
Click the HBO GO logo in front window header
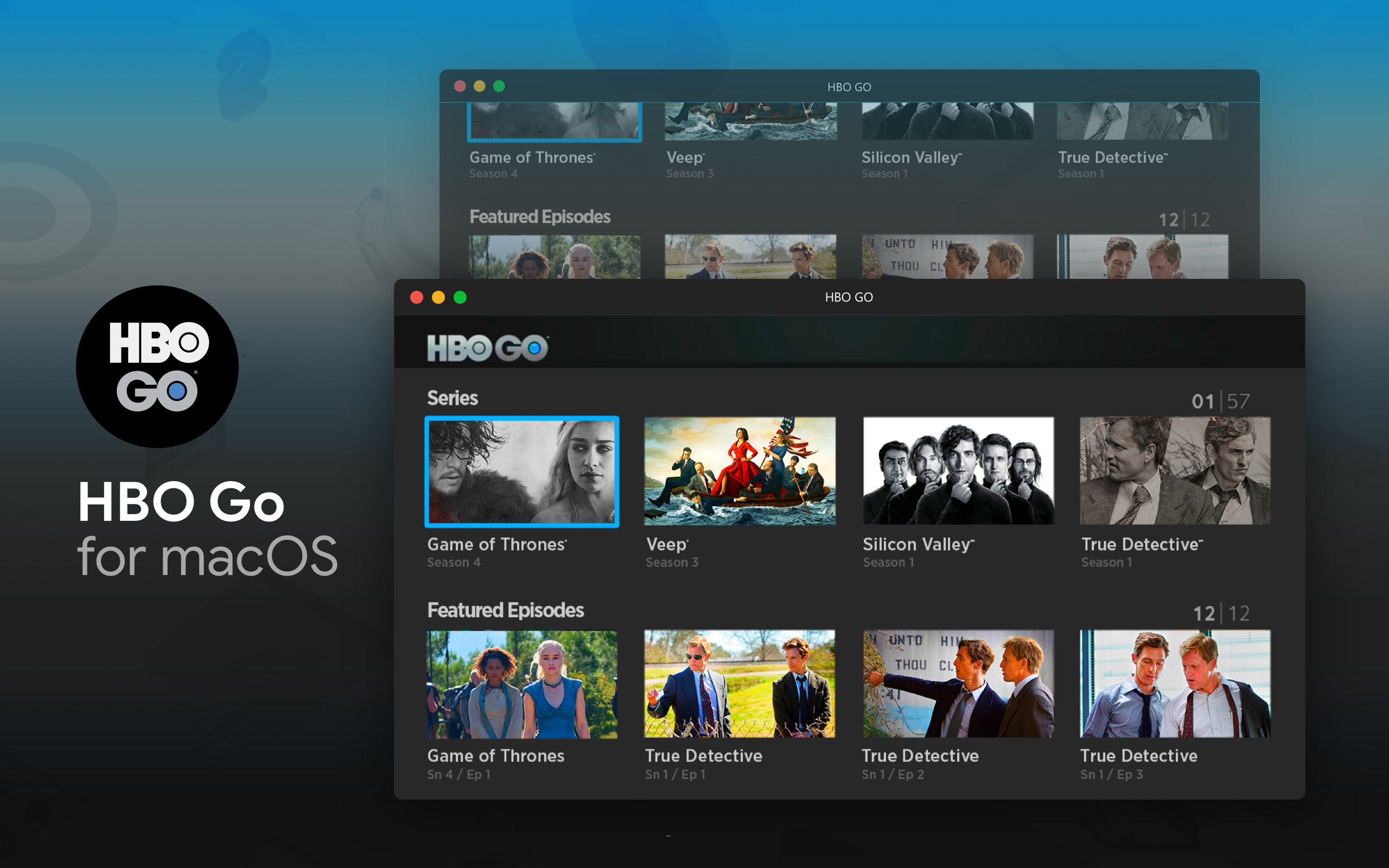(x=487, y=348)
